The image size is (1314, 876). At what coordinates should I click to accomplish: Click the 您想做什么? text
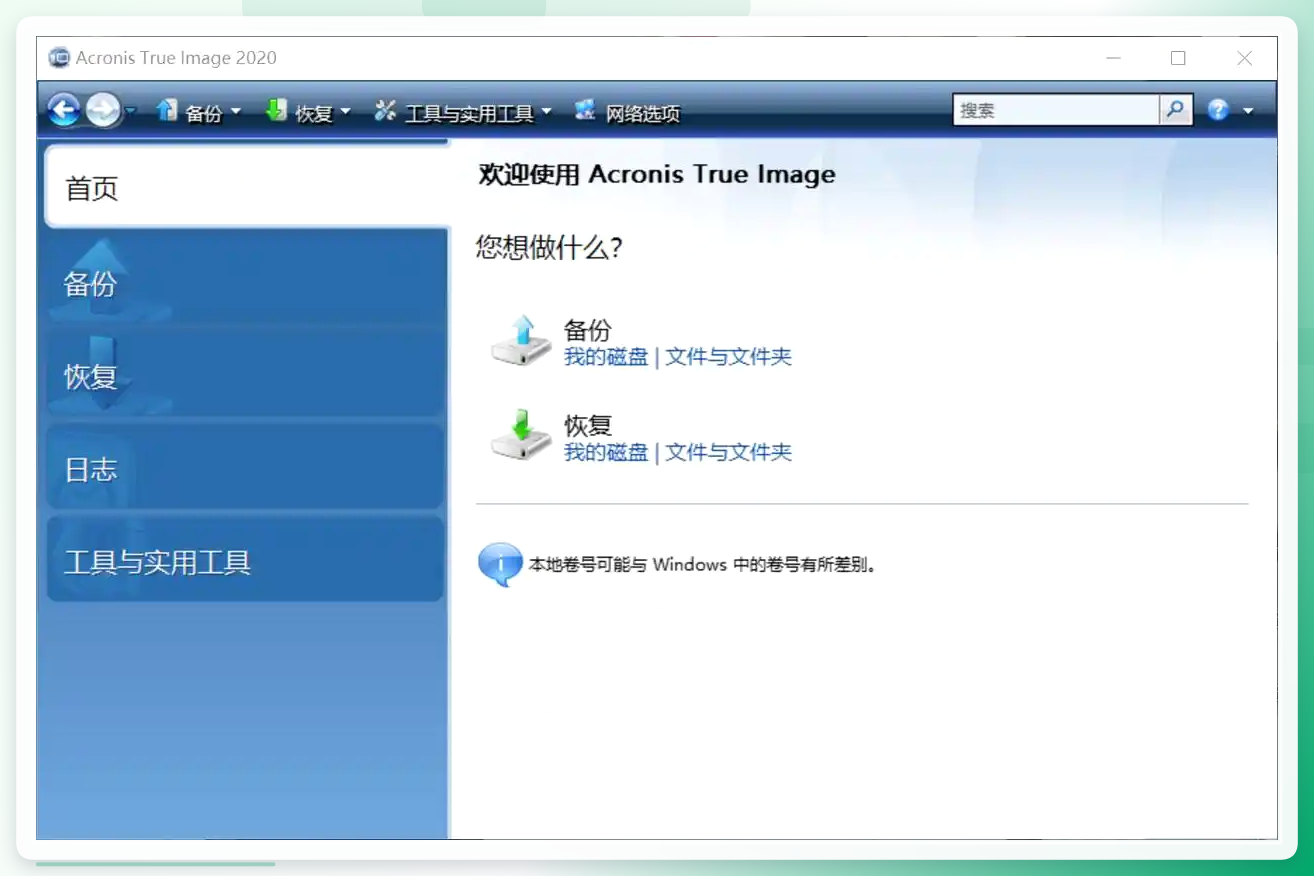click(549, 247)
